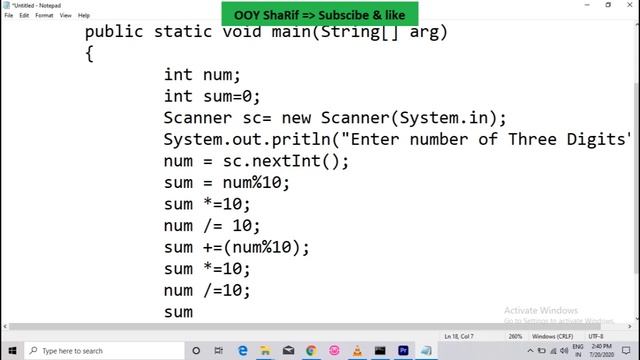The width and height of the screenshot is (640, 360).
Task: Open the volume speaker tray icon
Action: point(564,351)
